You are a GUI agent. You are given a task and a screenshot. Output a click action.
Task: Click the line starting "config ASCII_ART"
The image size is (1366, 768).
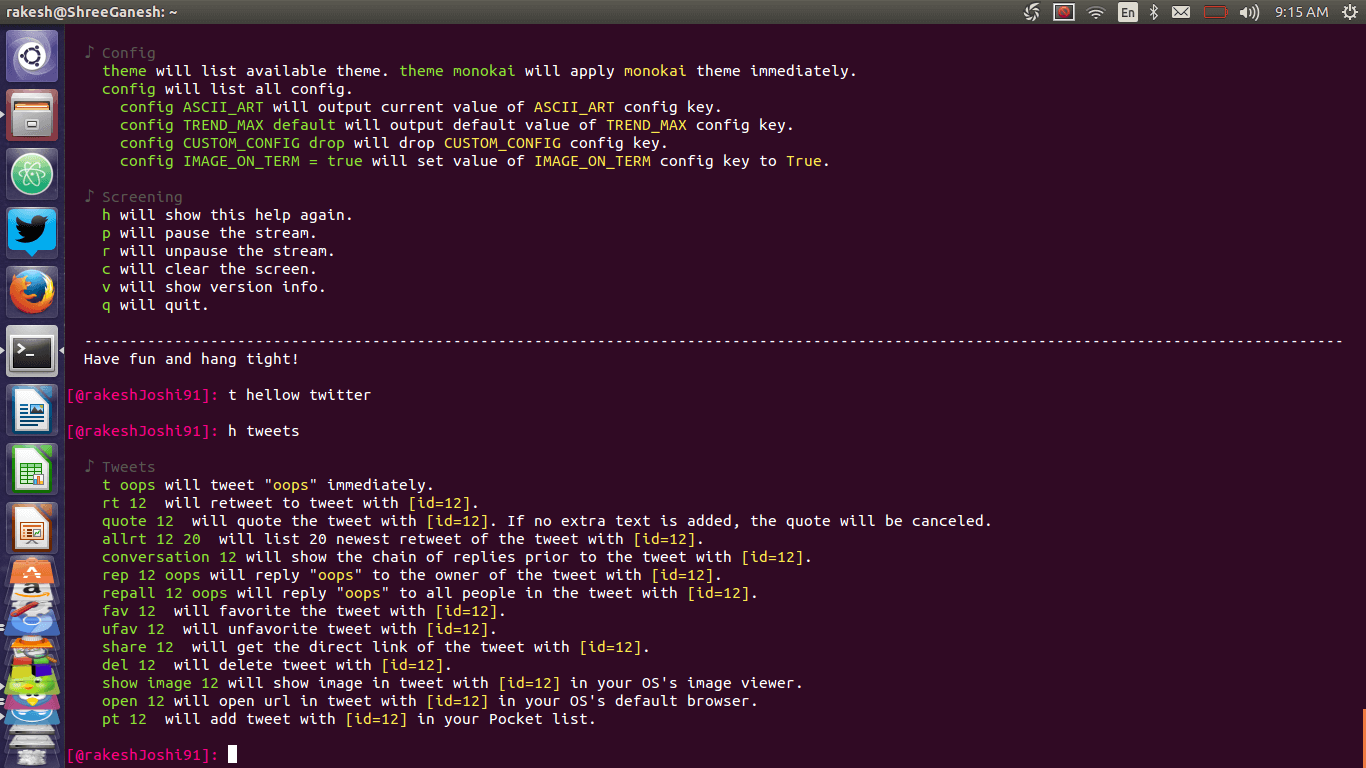[x=421, y=107]
